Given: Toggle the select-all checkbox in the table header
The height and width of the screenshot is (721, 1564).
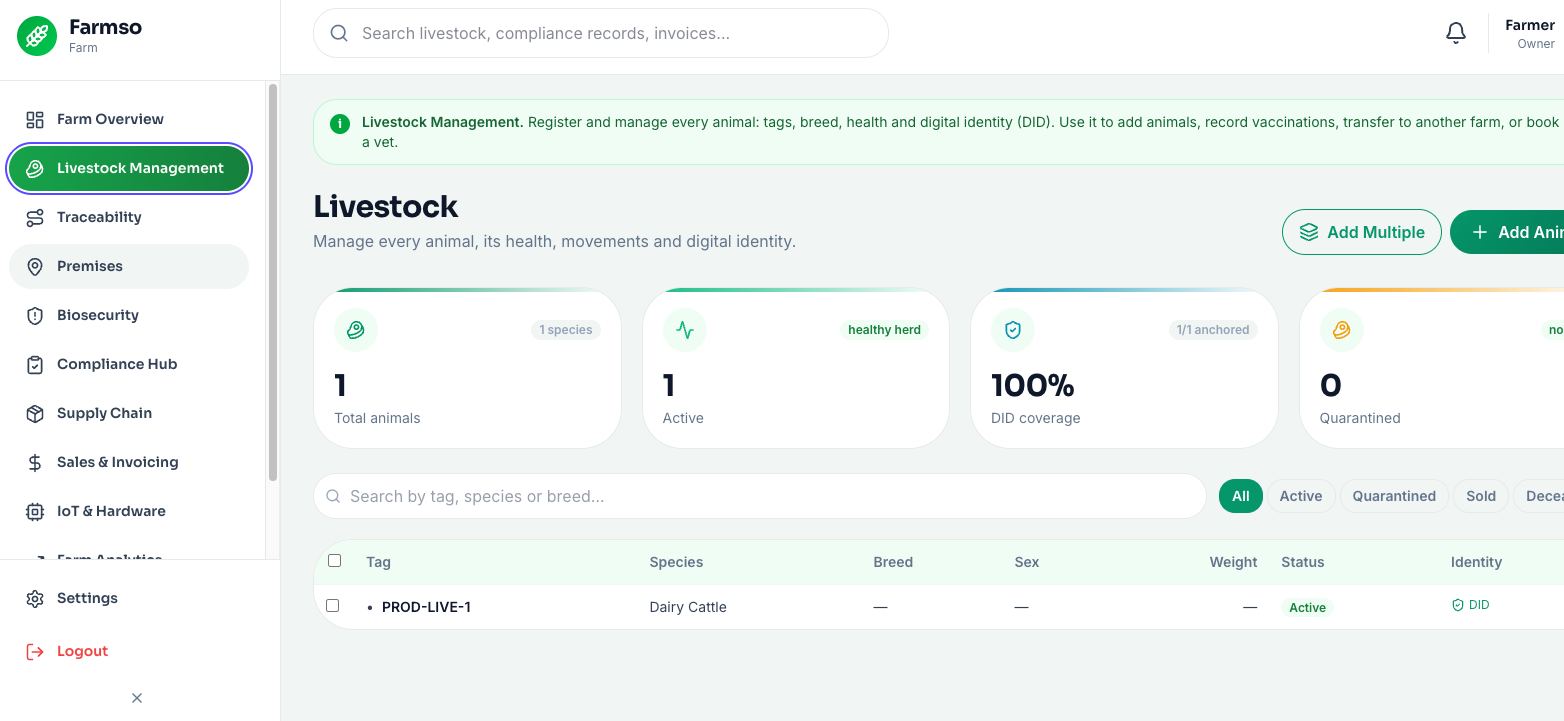Looking at the screenshot, I should pyautogui.click(x=334, y=561).
